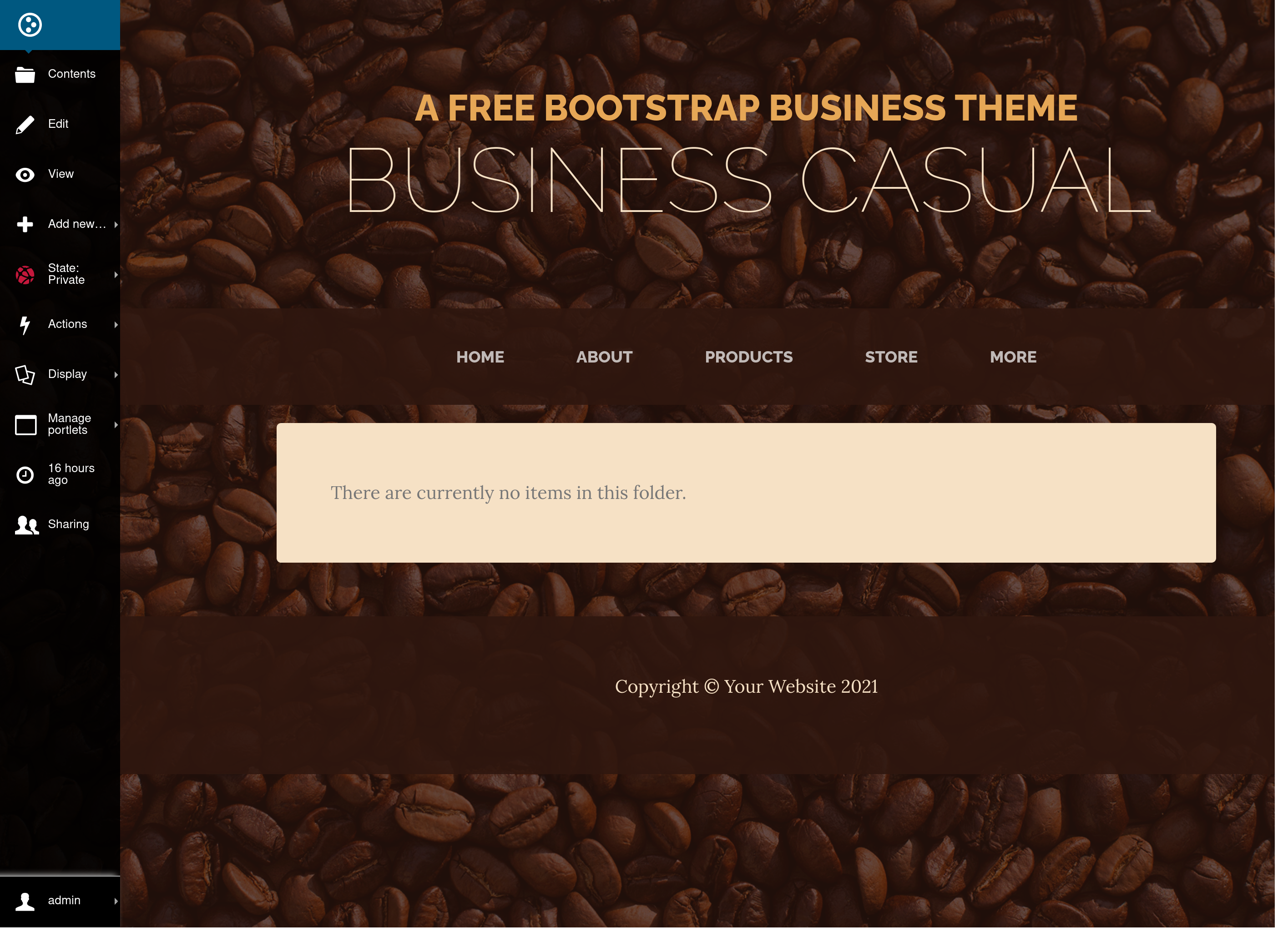Select the ABOUT navigation tab
Viewport: 1288px width, 937px height.
pyautogui.click(x=604, y=357)
